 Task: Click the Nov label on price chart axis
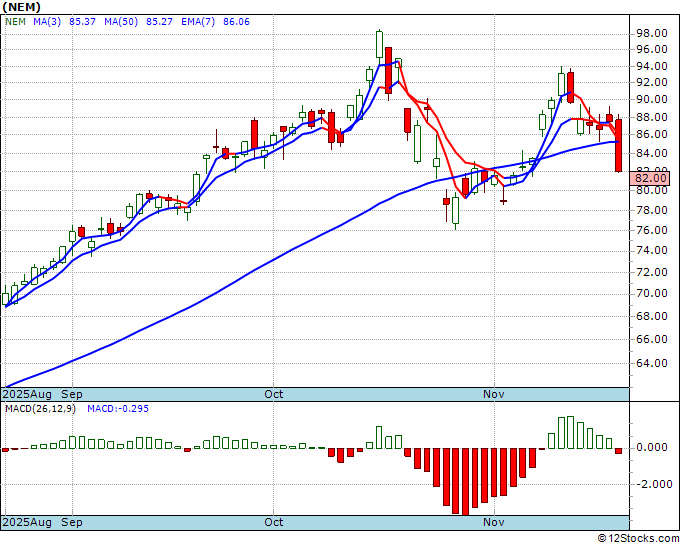point(494,394)
